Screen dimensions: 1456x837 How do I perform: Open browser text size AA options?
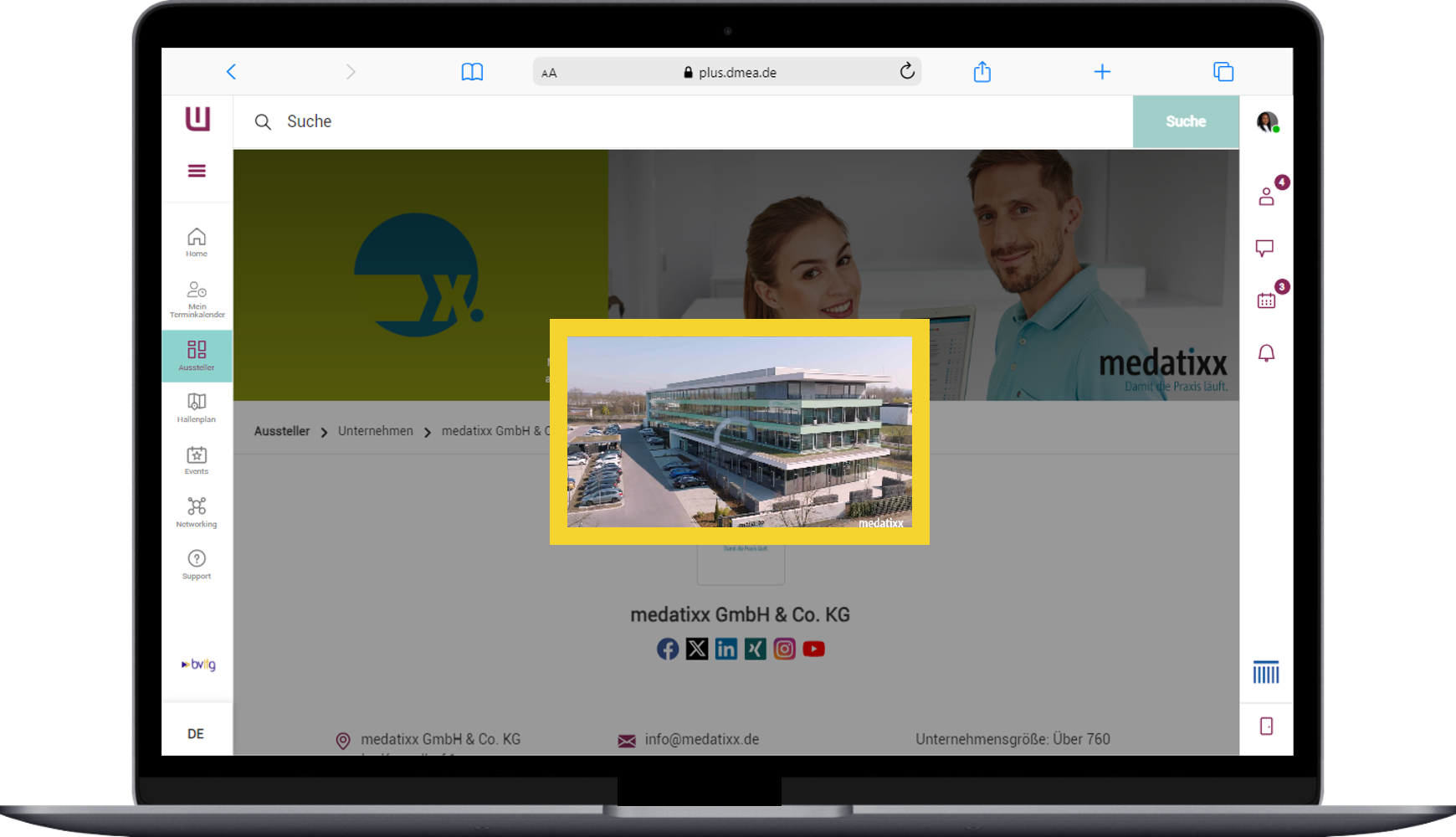pyautogui.click(x=549, y=73)
